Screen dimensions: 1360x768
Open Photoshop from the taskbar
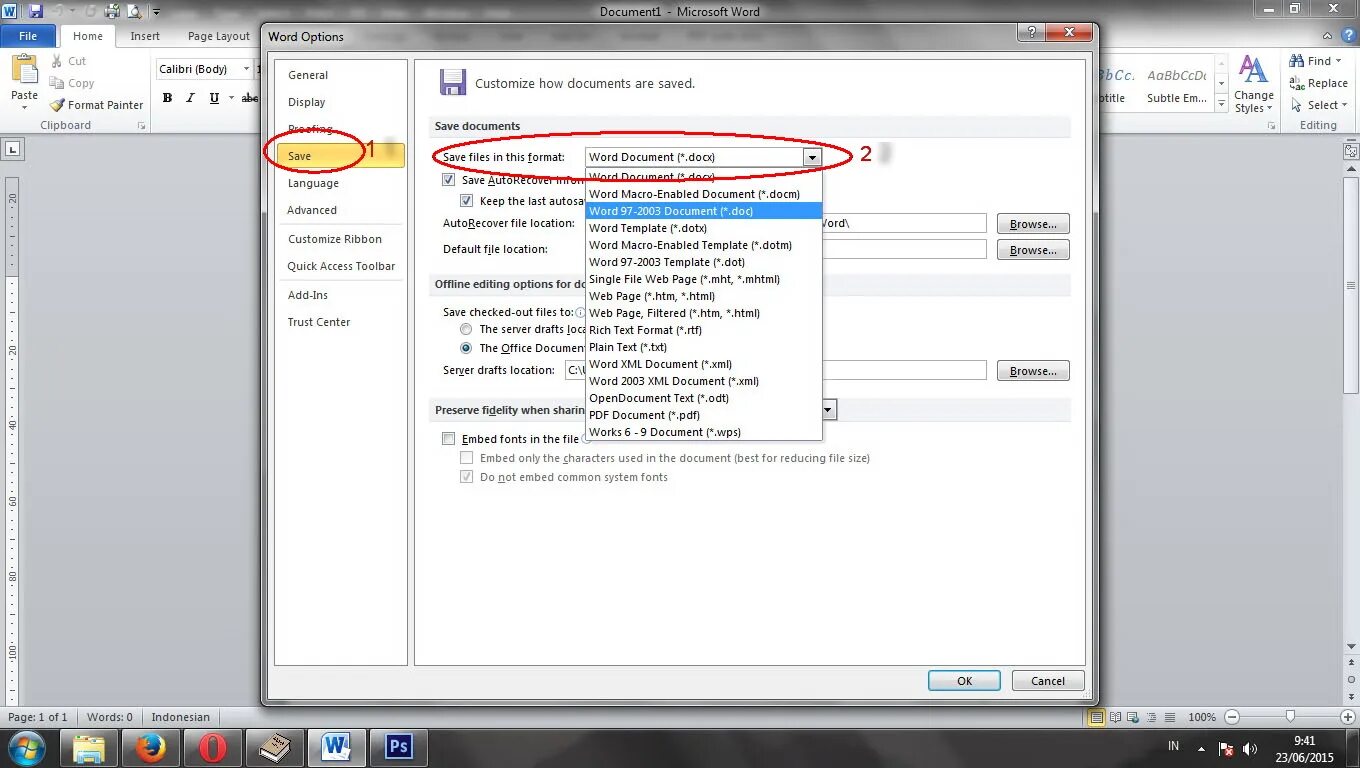click(x=399, y=747)
